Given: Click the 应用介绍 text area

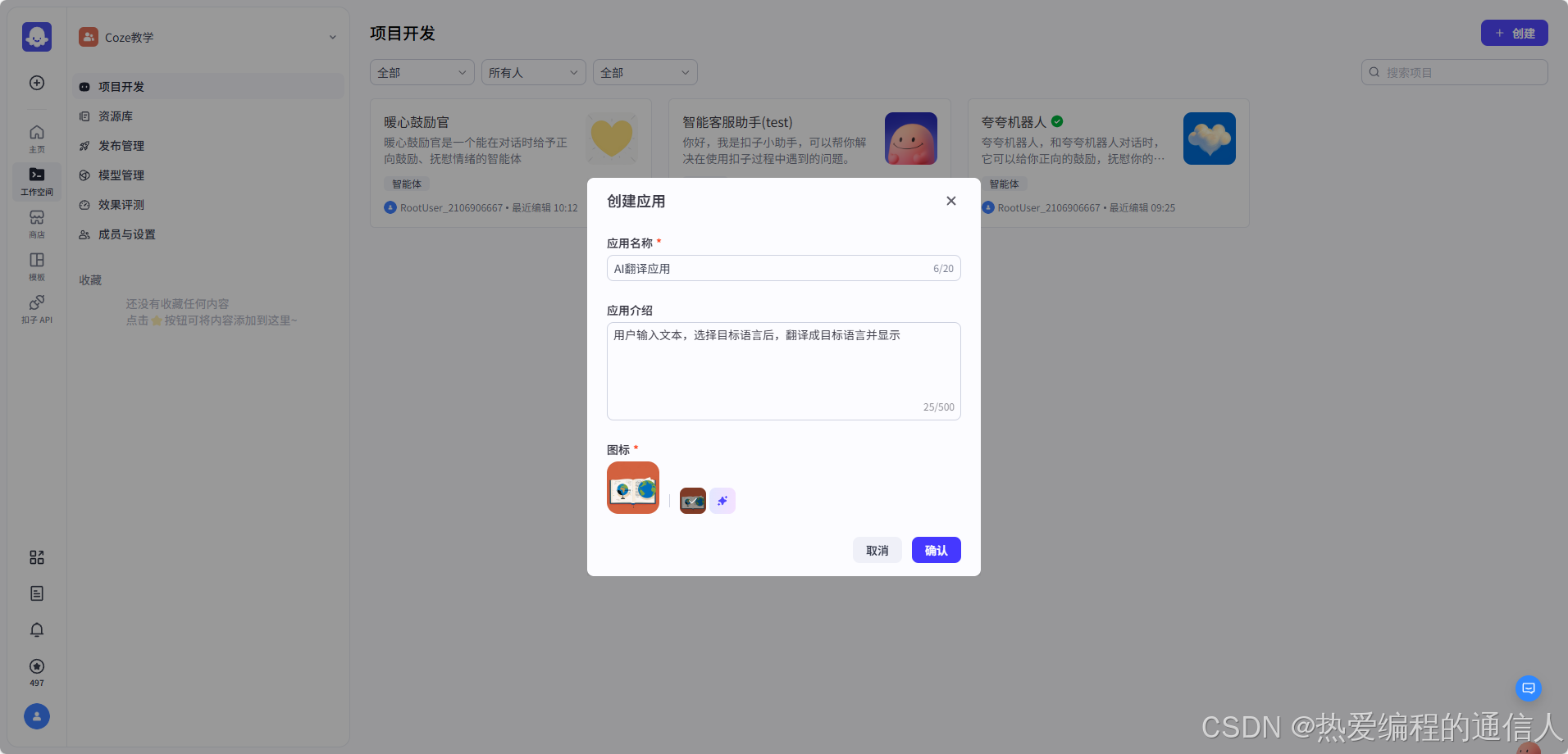Looking at the screenshot, I should coord(784,371).
